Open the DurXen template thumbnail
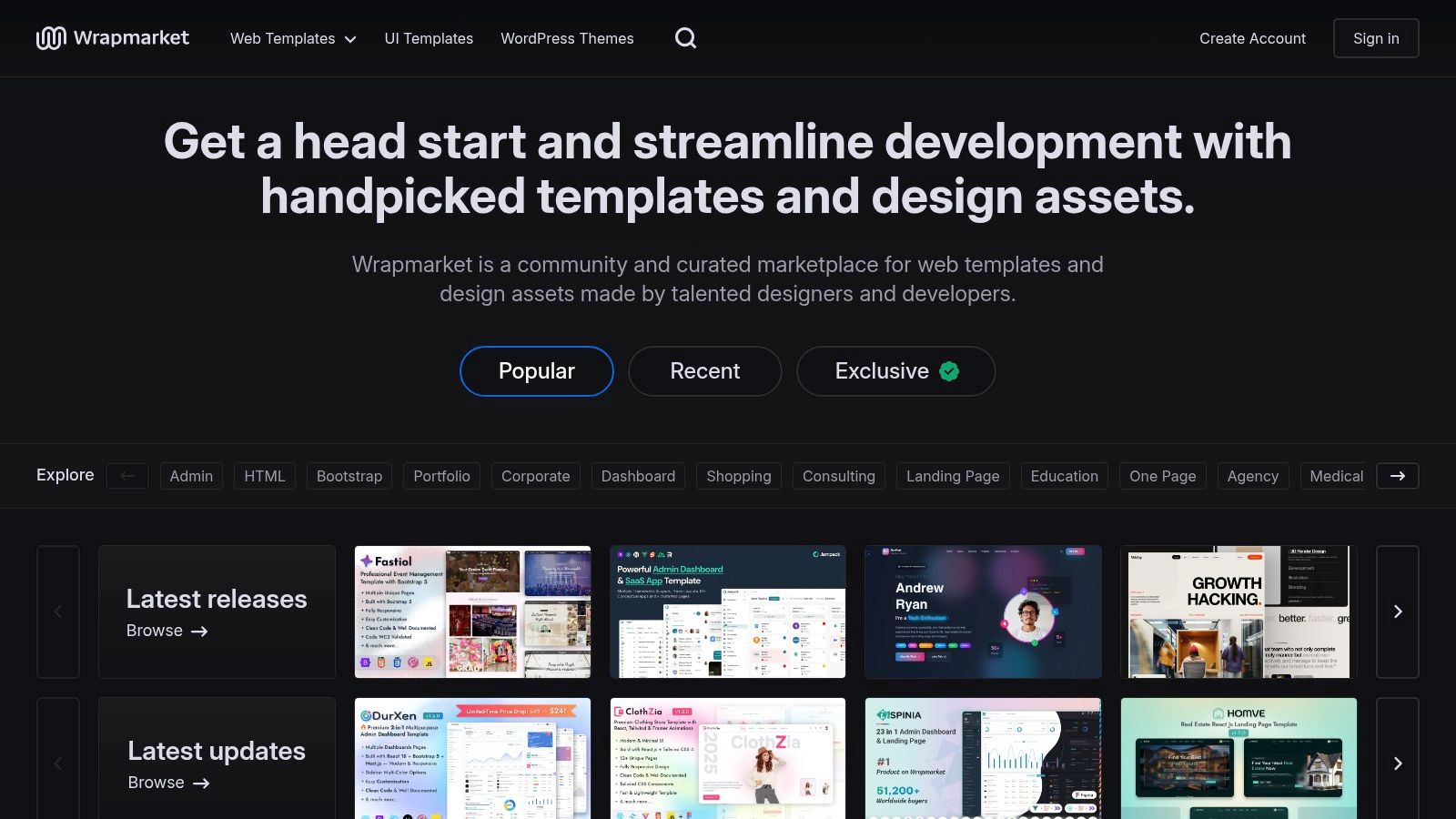 pyautogui.click(x=472, y=759)
